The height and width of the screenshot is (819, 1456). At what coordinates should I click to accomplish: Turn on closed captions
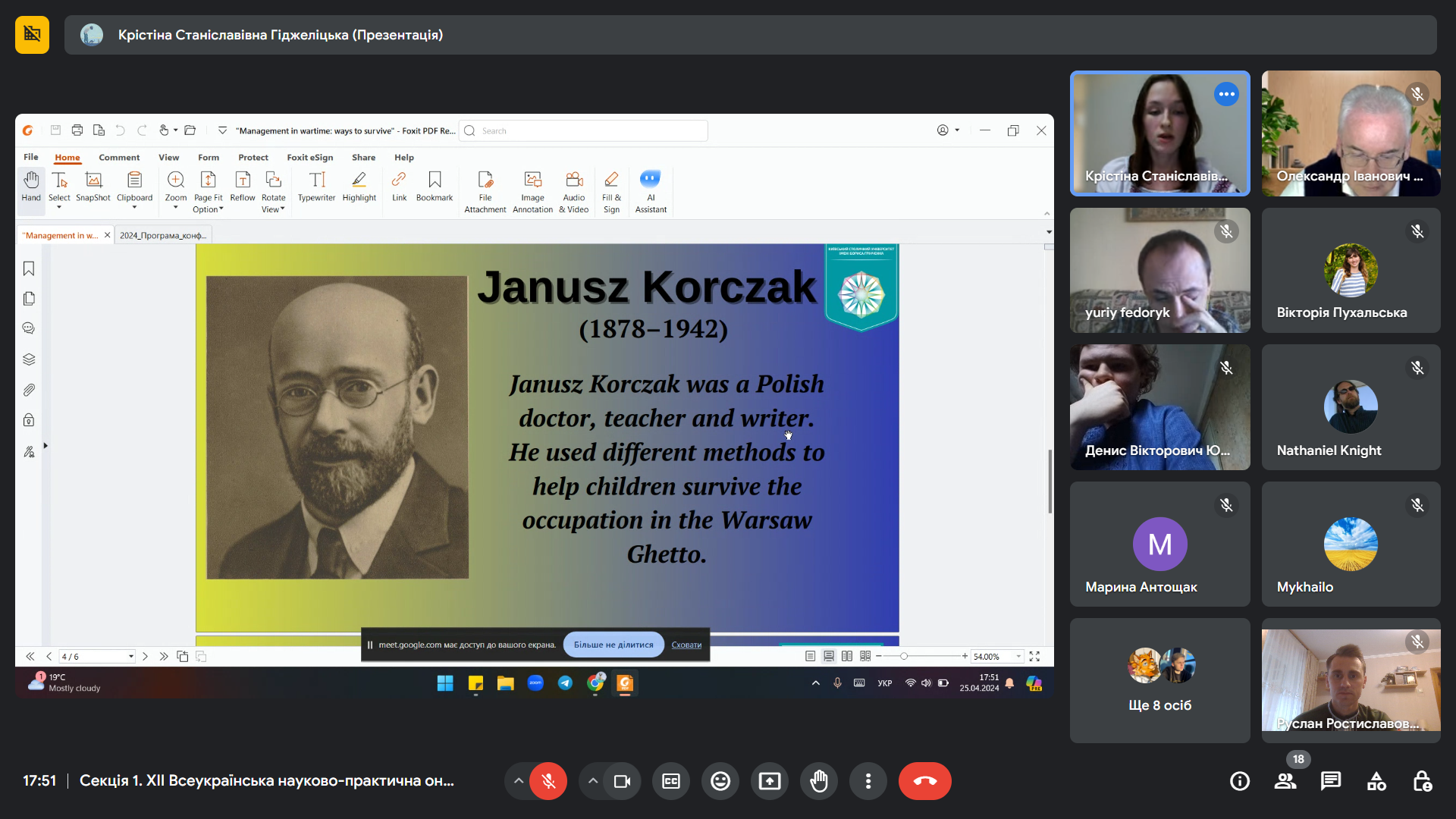tap(671, 781)
